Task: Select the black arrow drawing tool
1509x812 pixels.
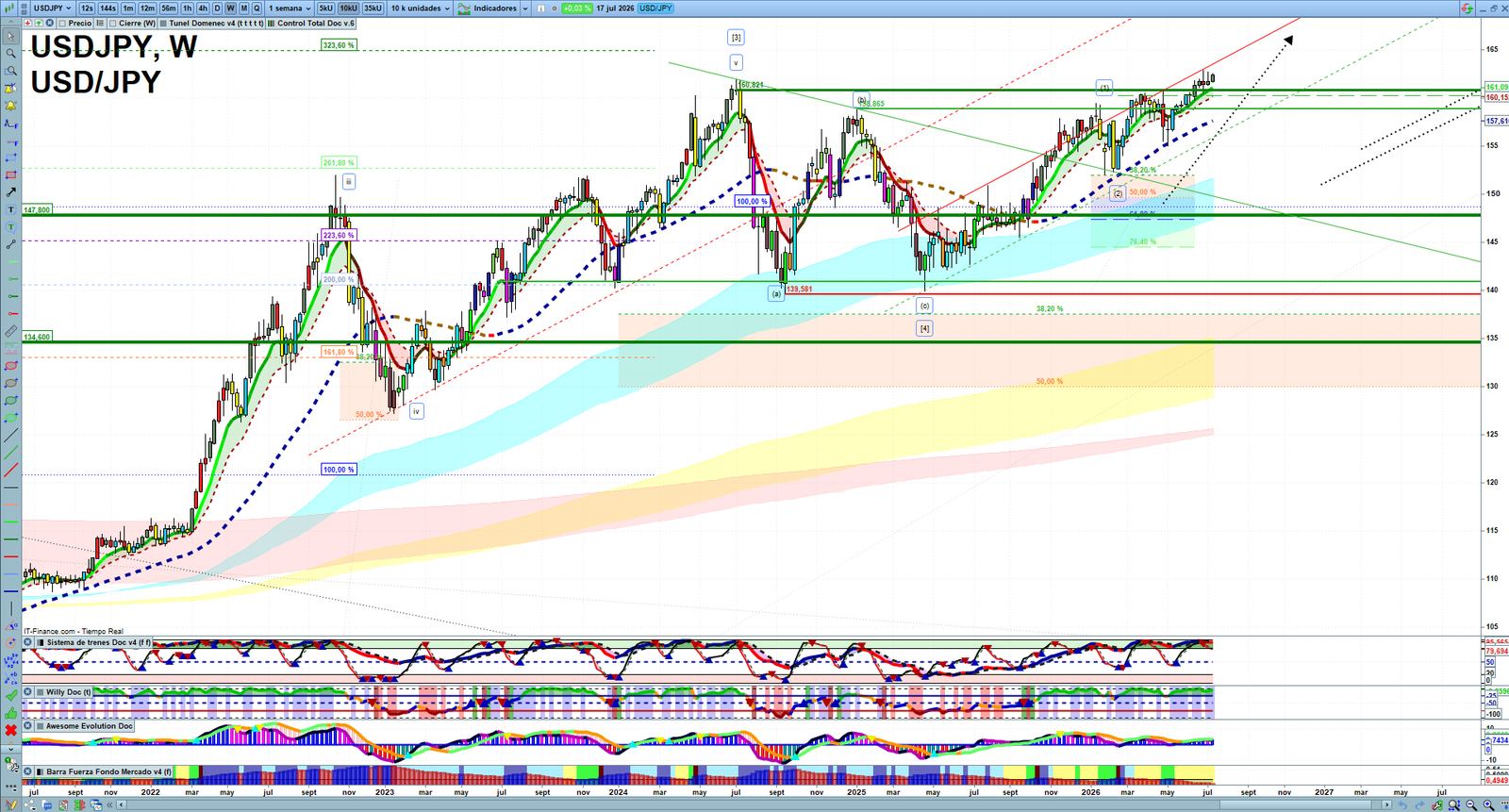Action: click(x=11, y=191)
